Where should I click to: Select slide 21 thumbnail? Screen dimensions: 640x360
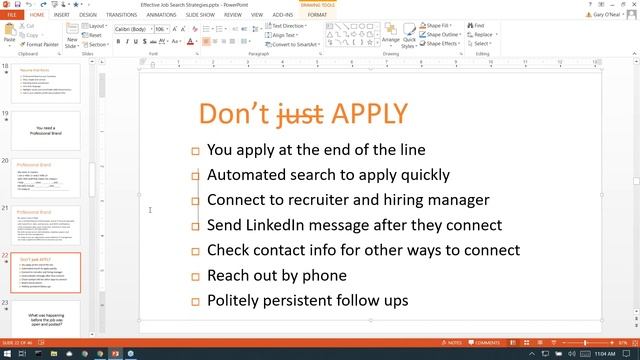pos(46,225)
